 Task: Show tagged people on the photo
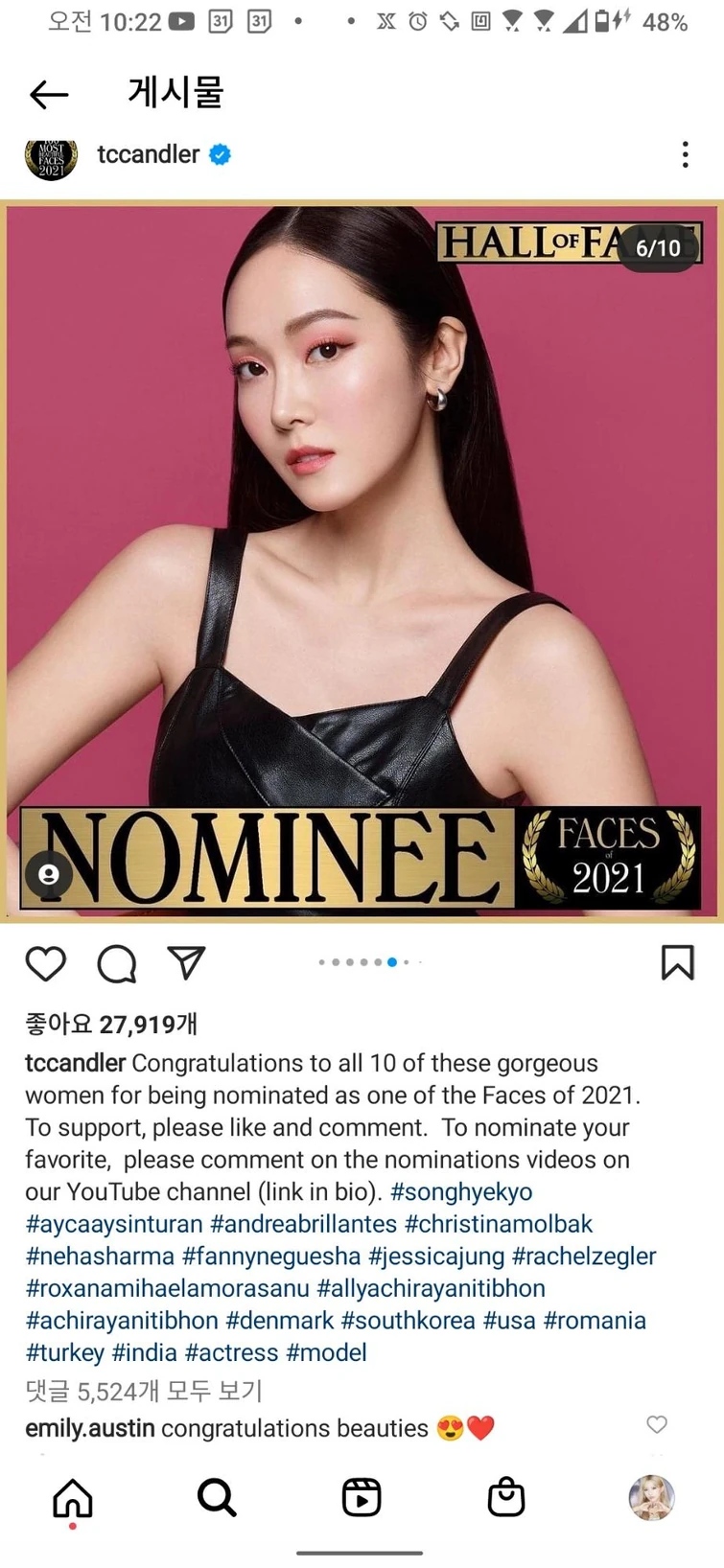[49, 874]
